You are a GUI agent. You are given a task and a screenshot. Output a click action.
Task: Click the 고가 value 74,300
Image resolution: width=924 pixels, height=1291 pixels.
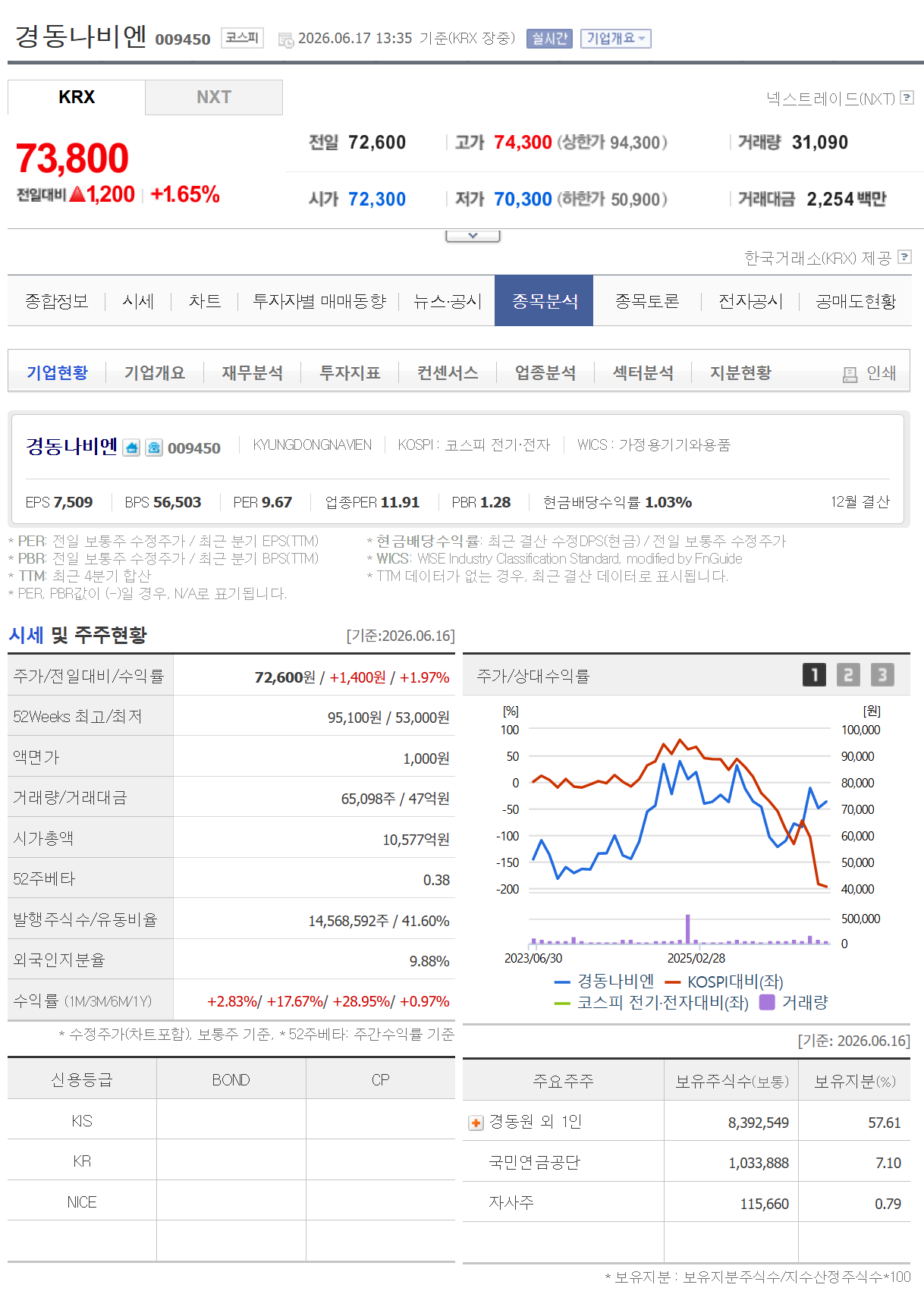click(x=523, y=143)
